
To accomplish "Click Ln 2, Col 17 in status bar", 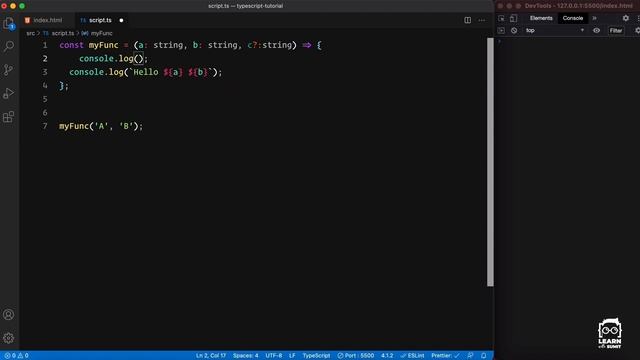I will (x=211, y=356).
